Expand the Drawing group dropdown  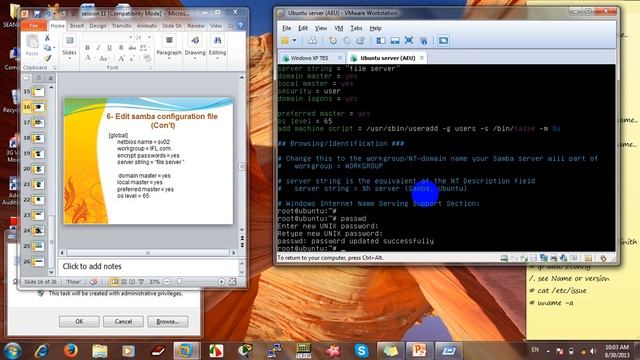point(195,58)
